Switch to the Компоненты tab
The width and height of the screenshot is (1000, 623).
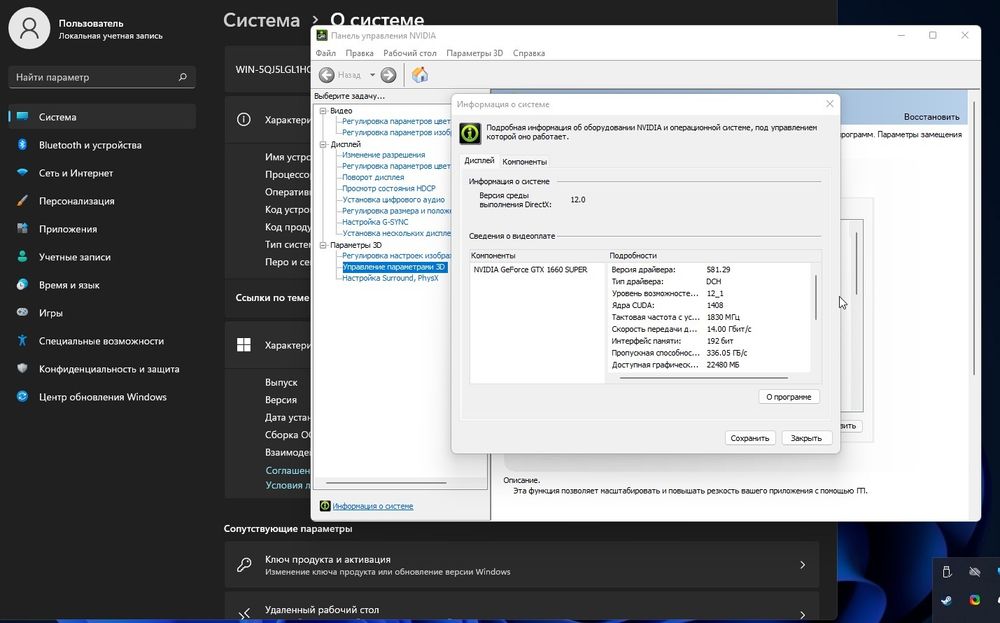pyautogui.click(x=524, y=161)
